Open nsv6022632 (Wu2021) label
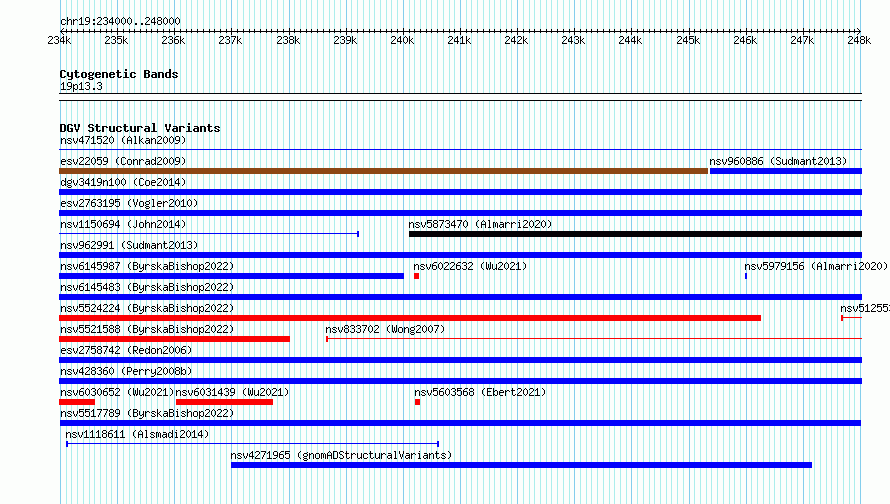Image resolution: width=890 pixels, height=504 pixels. [470, 266]
